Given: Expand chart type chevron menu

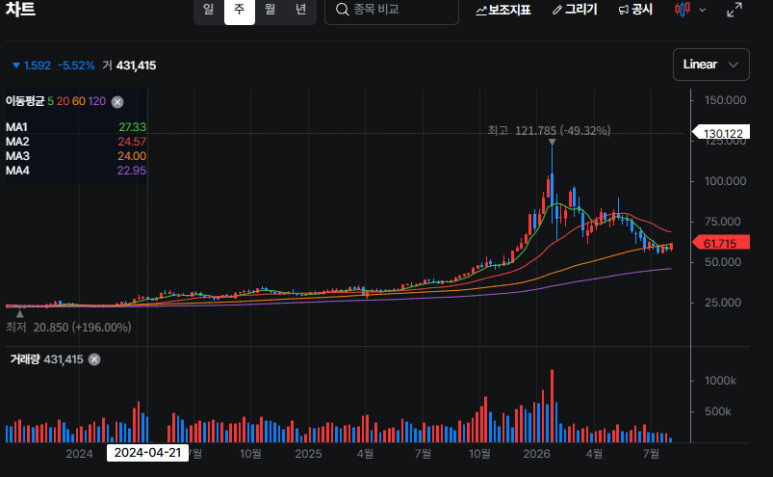Looking at the screenshot, I should (x=703, y=10).
